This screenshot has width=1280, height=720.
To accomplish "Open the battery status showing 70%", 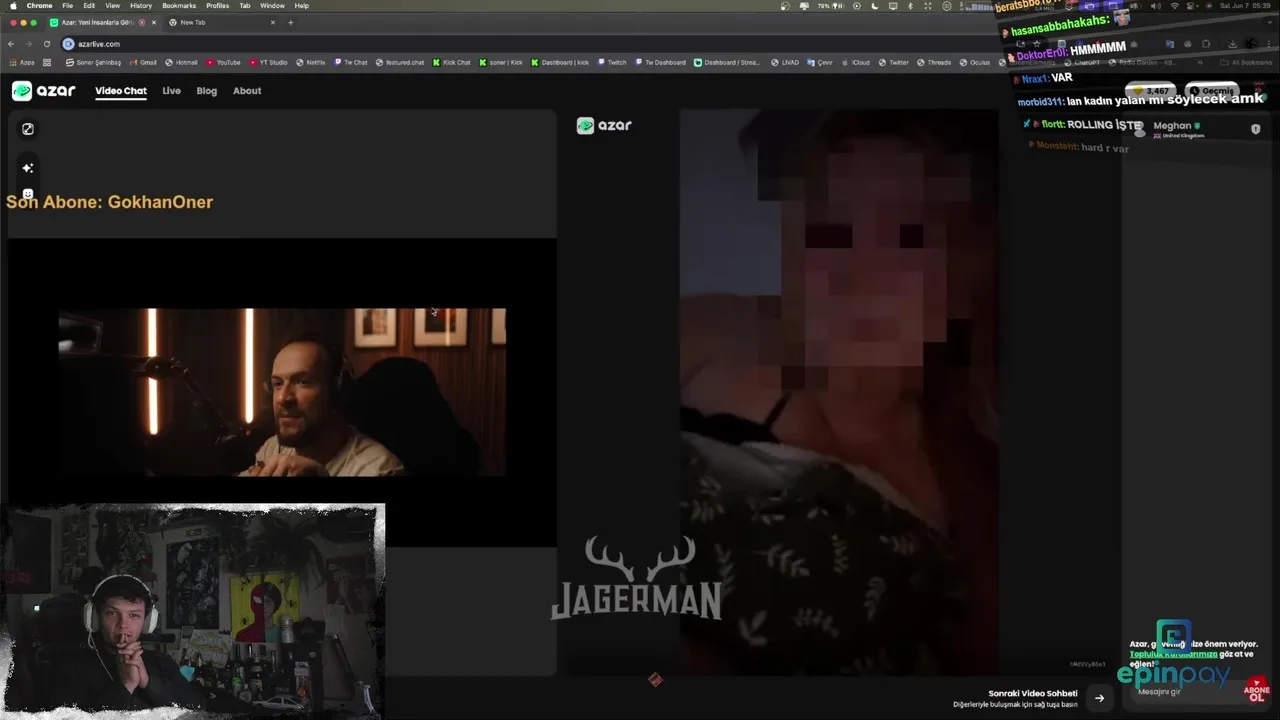I will pos(829,6).
